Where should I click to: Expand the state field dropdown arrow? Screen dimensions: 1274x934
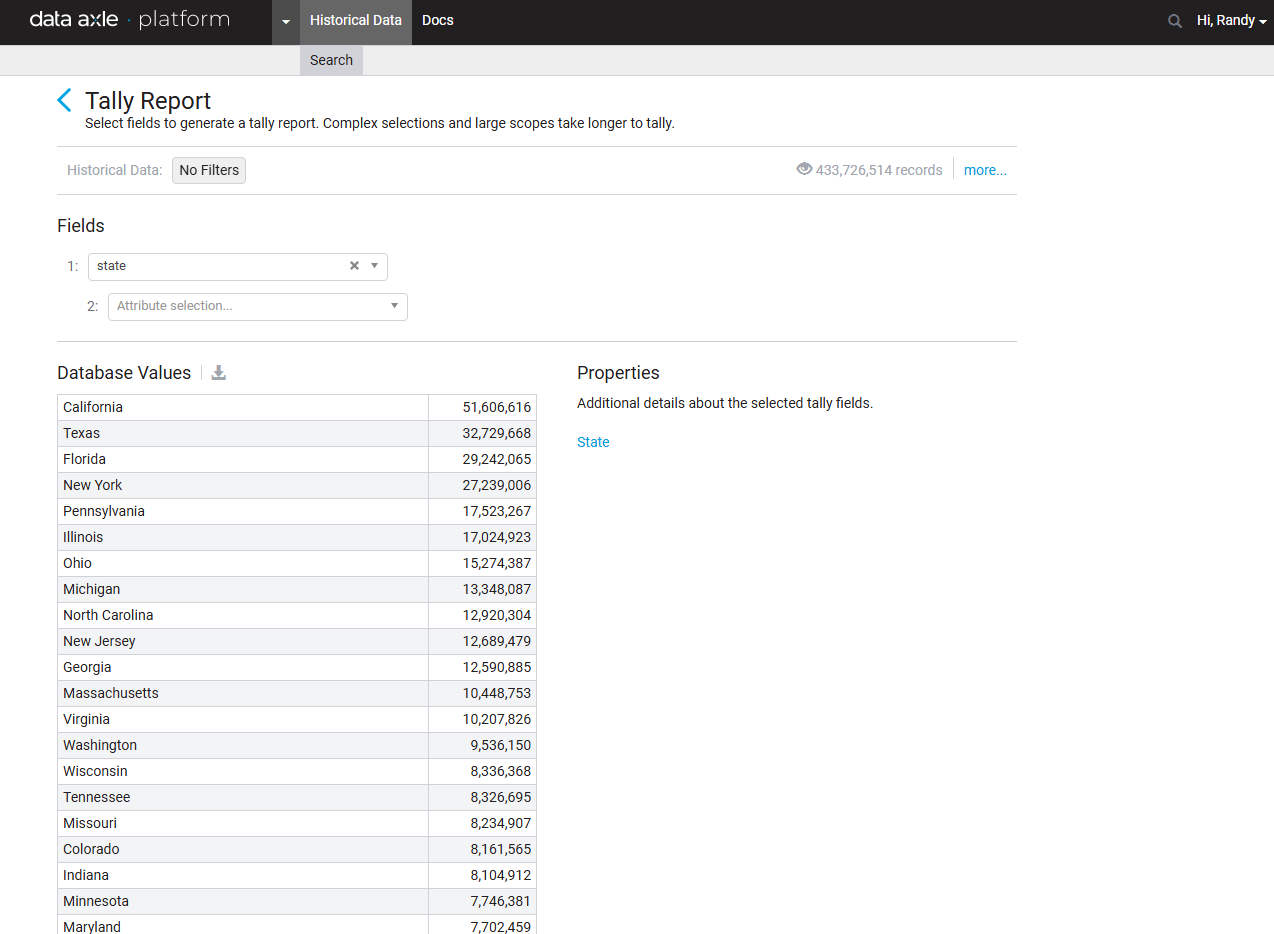tap(374, 266)
